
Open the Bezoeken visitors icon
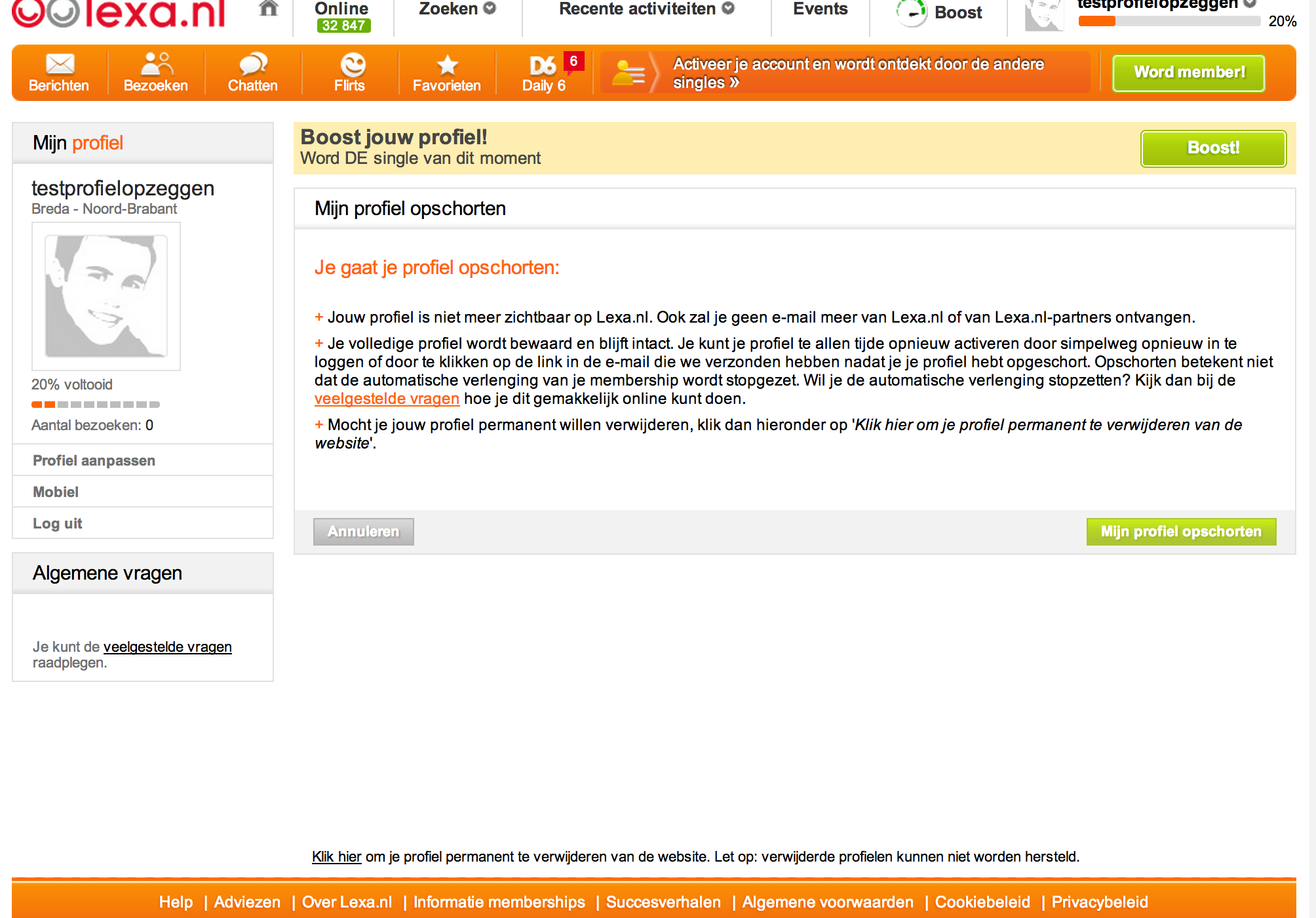coord(157,64)
